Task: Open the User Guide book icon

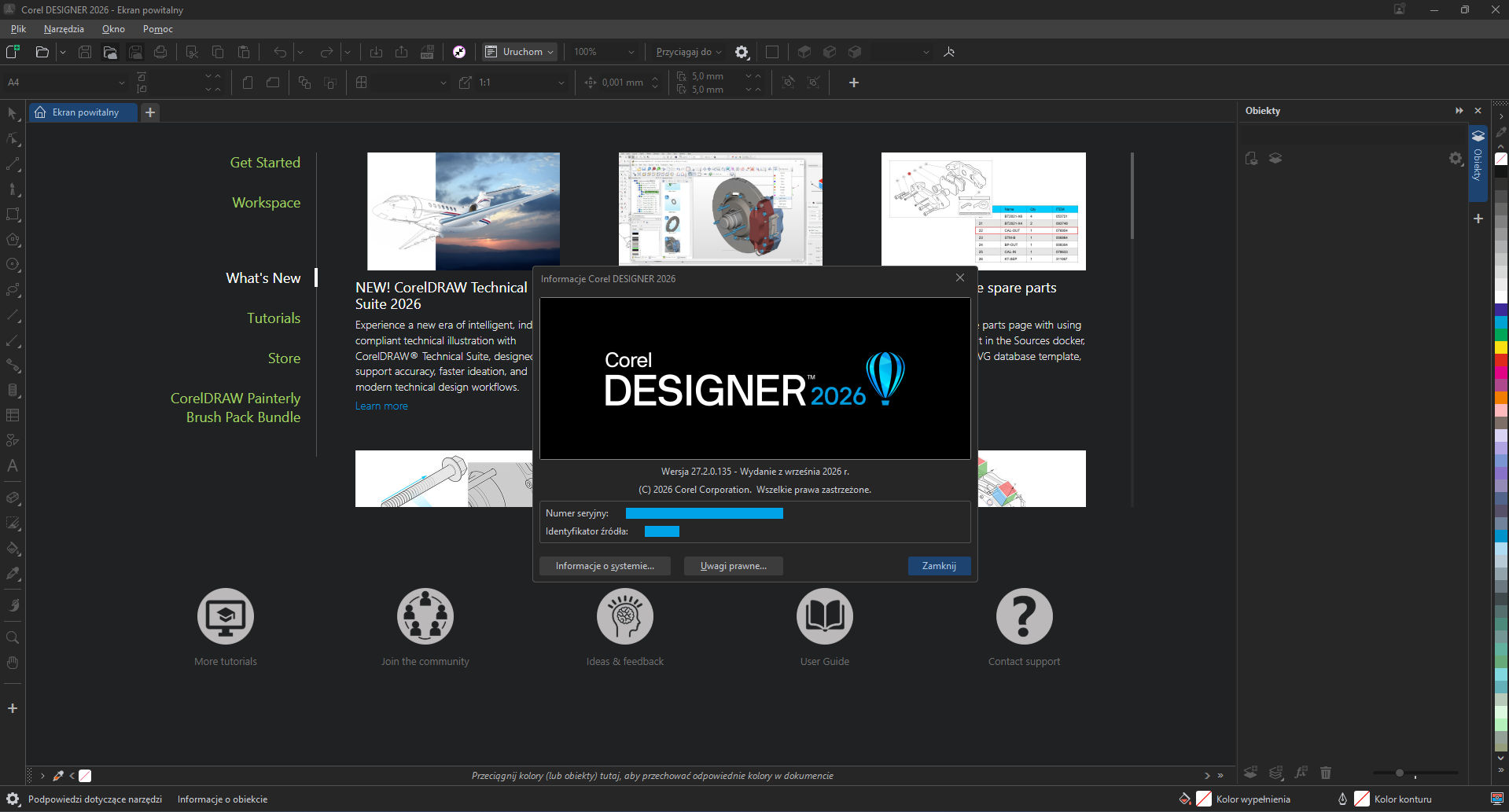Action: pos(825,616)
